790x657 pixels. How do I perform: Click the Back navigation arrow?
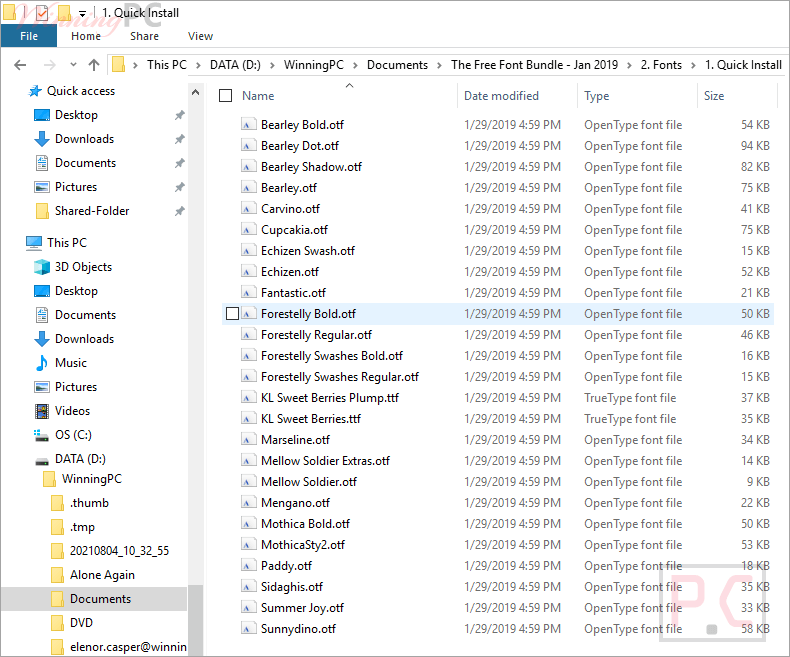[x=20, y=65]
